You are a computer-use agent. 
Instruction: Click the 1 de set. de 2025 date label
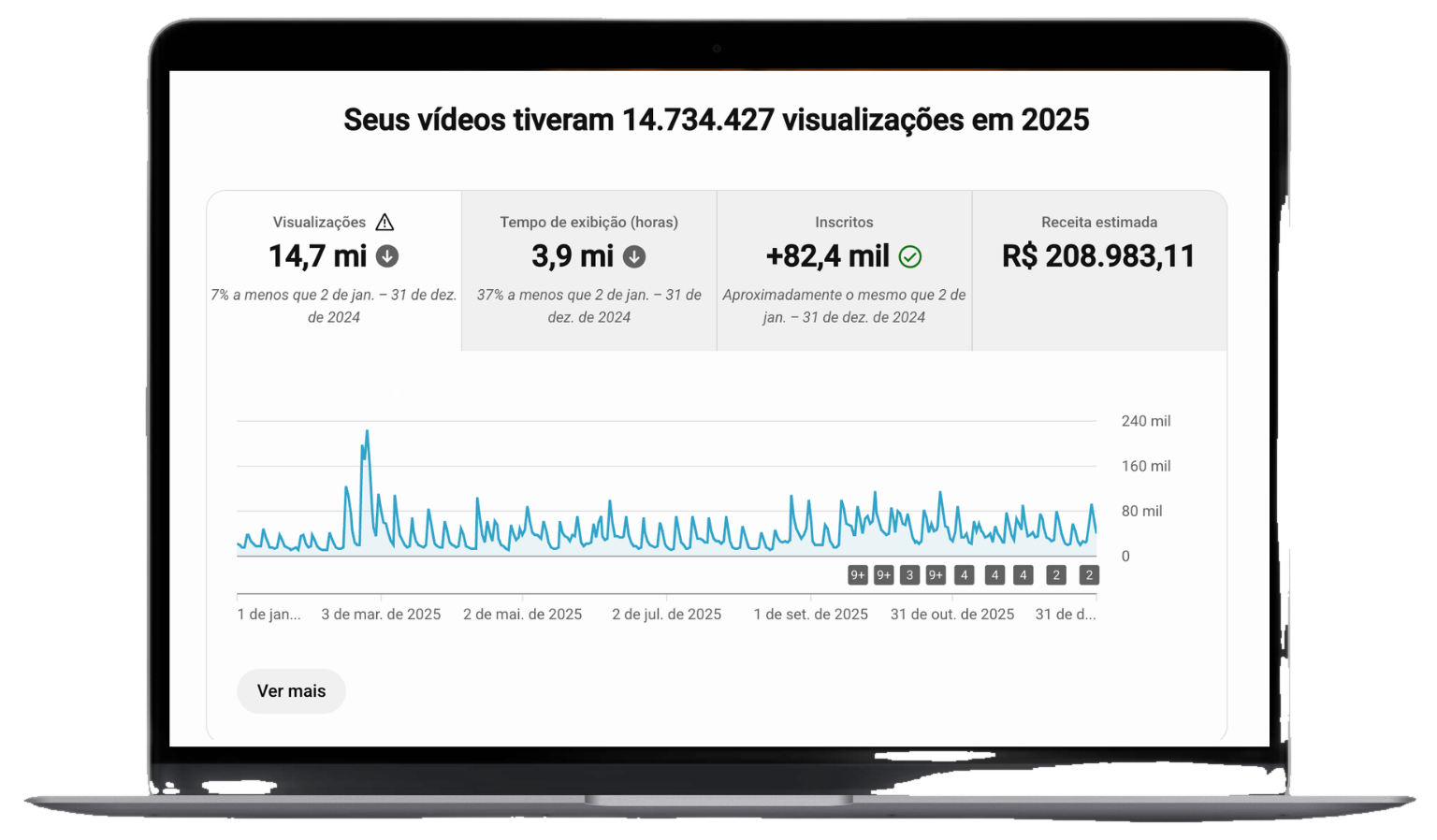(x=810, y=615)
